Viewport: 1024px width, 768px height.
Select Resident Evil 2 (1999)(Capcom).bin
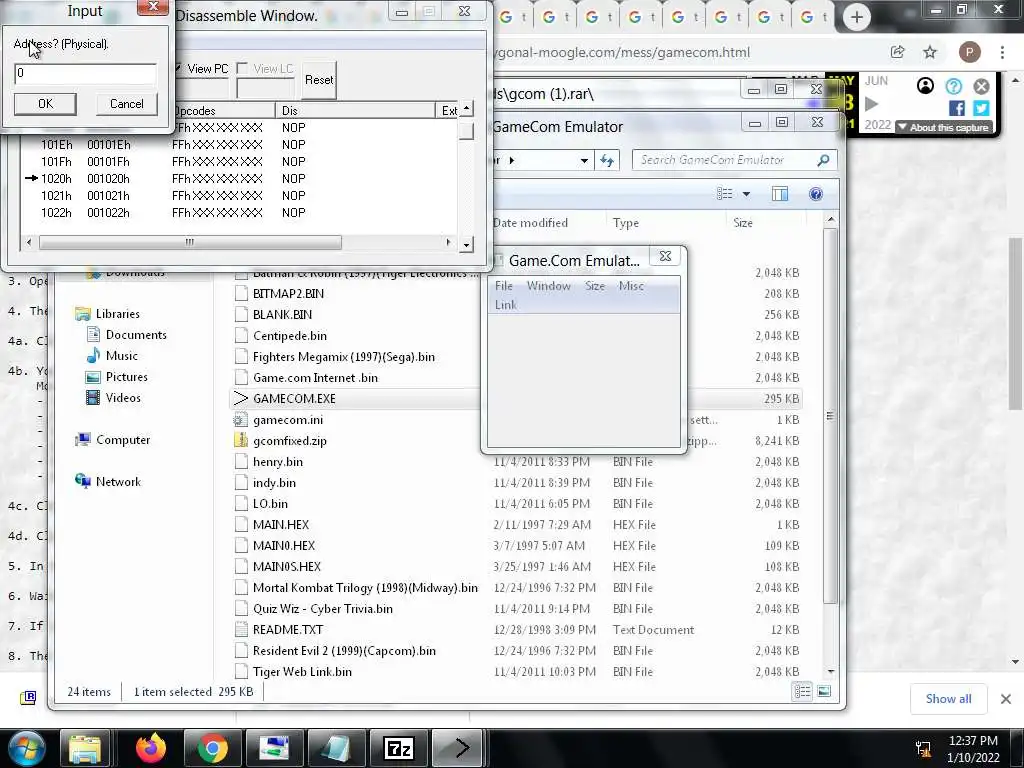[344, 650]
